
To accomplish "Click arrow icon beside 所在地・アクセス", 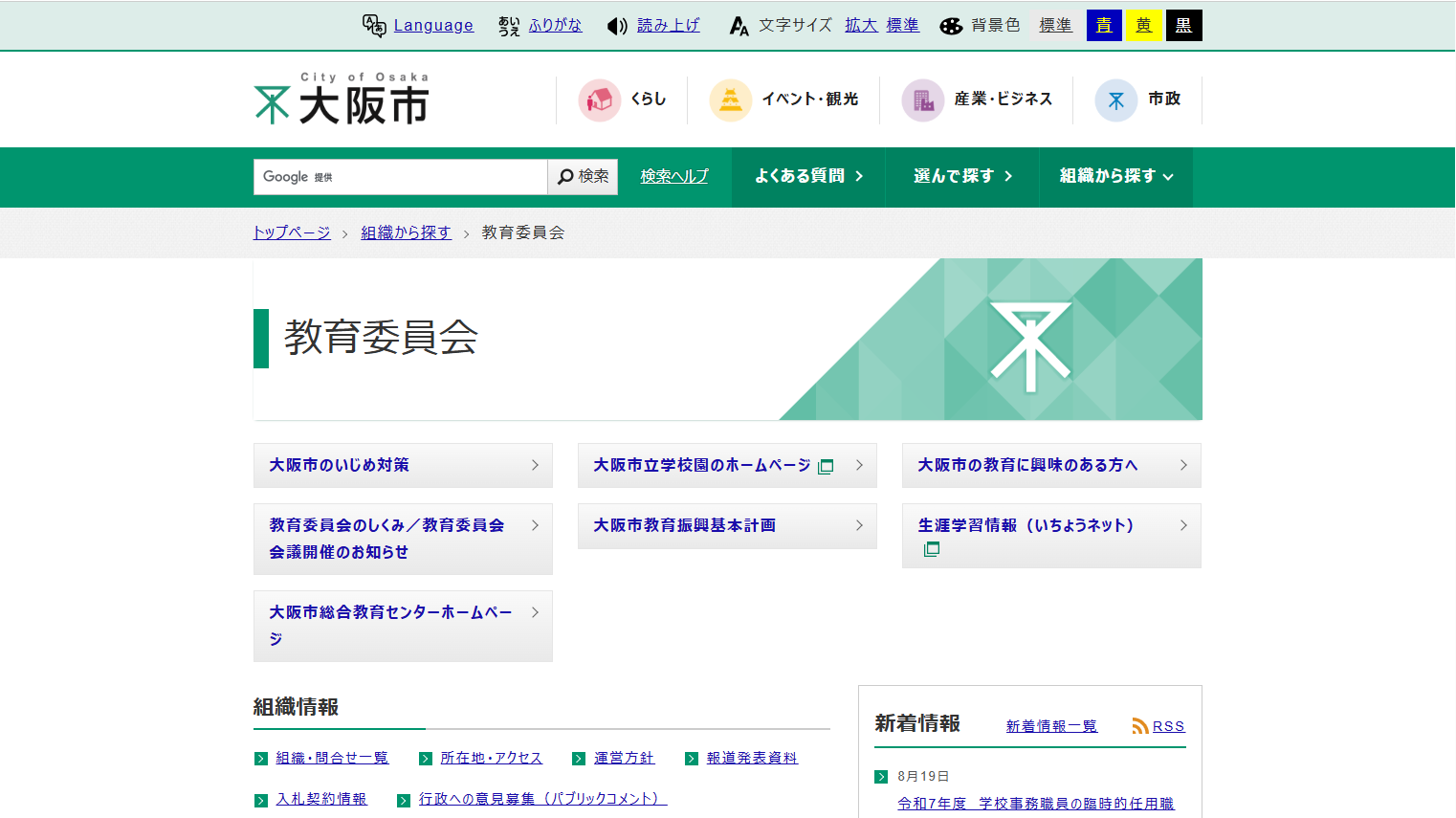I will tap(426, 759).
